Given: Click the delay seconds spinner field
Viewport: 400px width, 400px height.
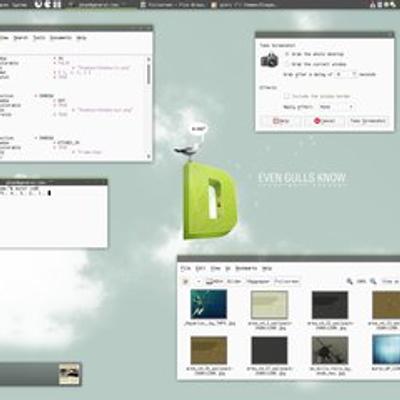Looking at the screenshot, I should (x=346, y=74).
